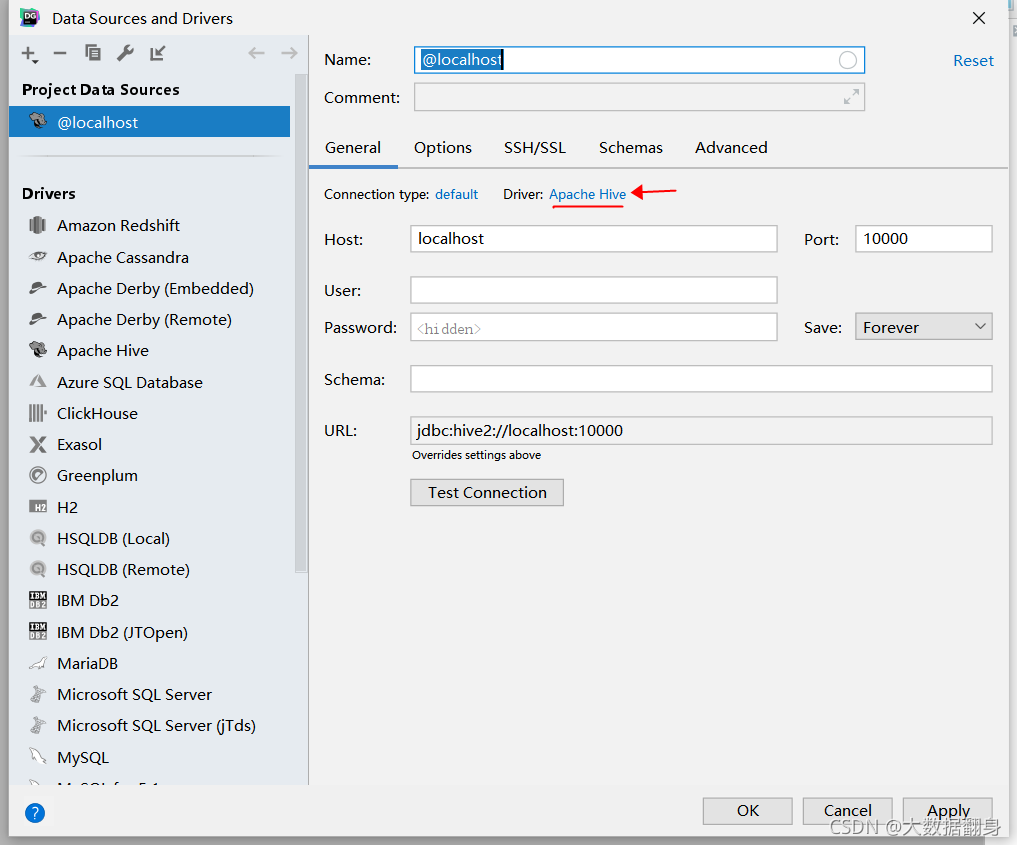Go back with the left arrow
The width and height of the screenshot is (1017, 845).
coord(257,53)
